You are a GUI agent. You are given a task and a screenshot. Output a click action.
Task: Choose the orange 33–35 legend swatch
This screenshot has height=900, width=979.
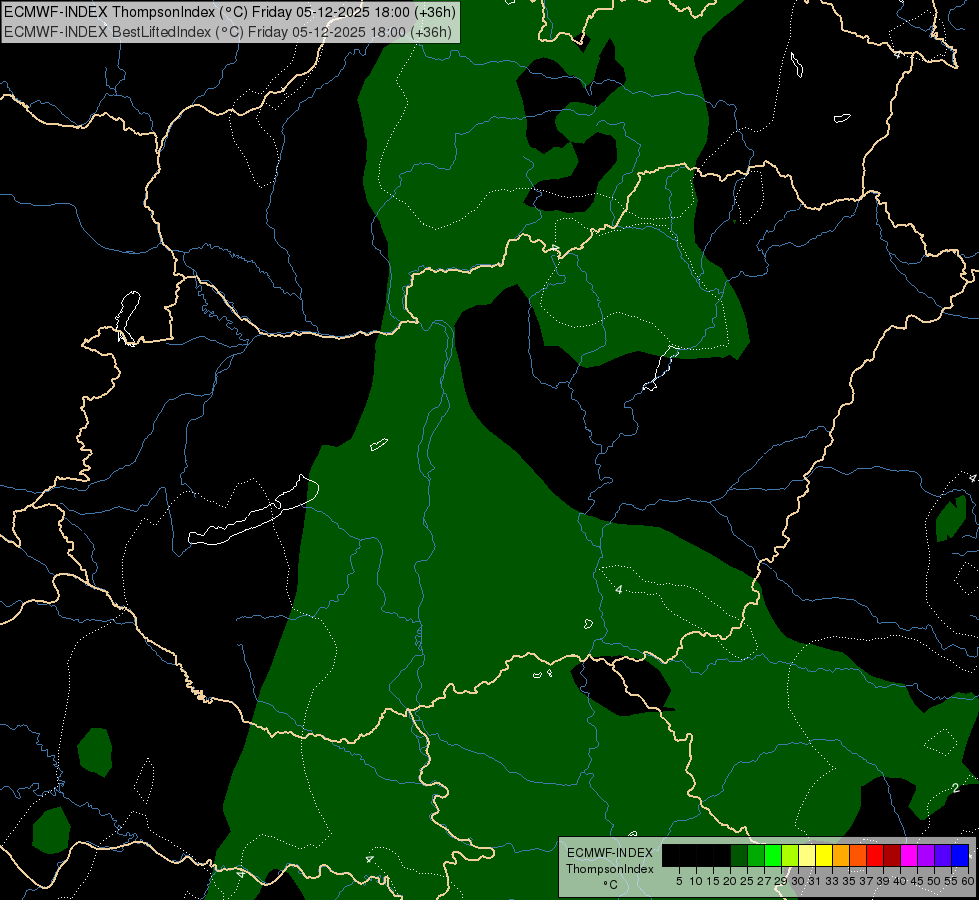pyautogui.click(x=841, y=855)
